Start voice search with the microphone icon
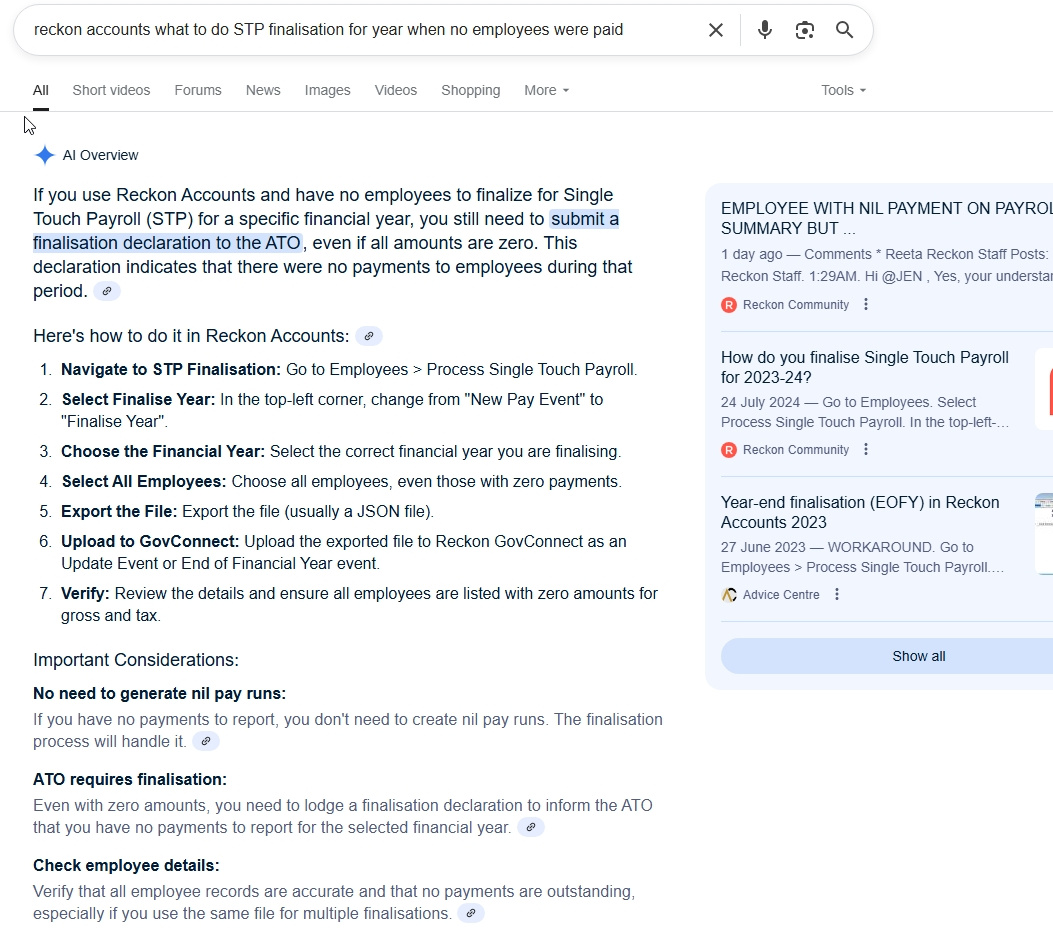 coord(764,30)
